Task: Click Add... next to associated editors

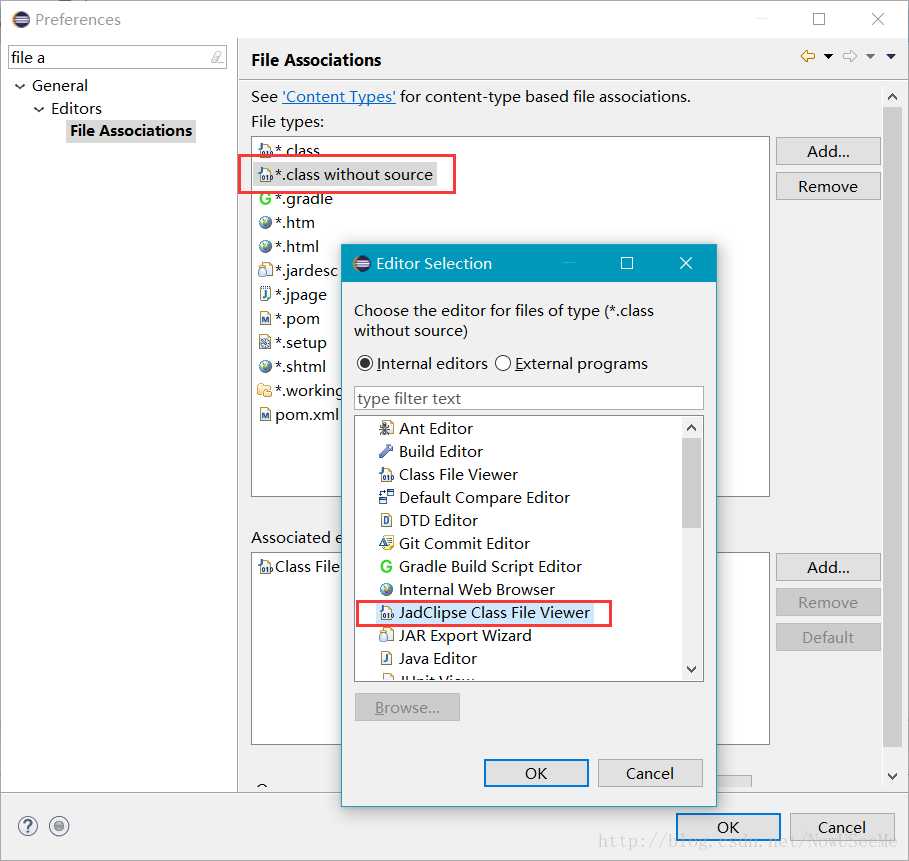Action: click(x=828, y=567)
